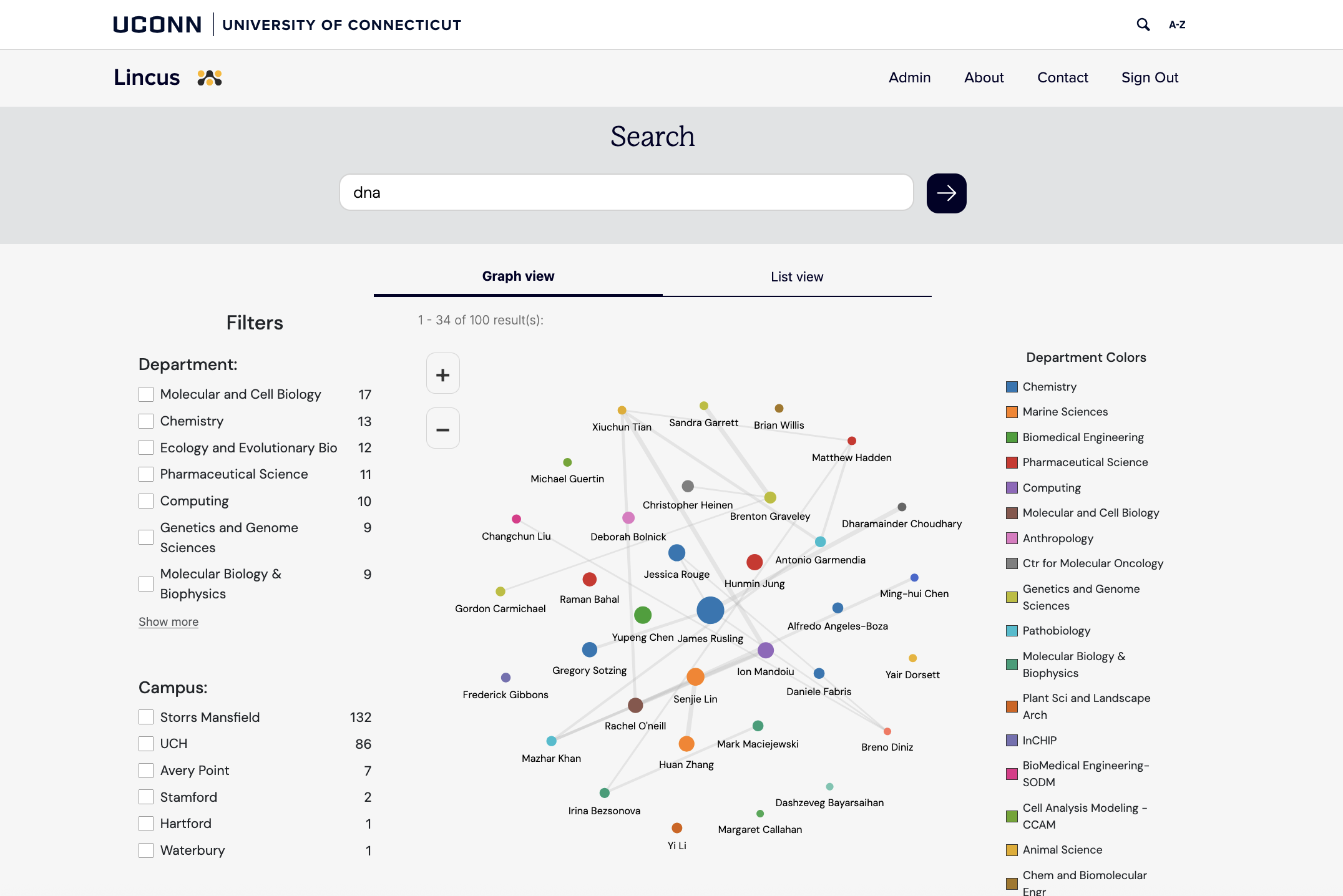The height and width of the screenshot is (896, 1343).
Task: Enable the Storrs Mansfield campus filter
Action: (146, 717)
